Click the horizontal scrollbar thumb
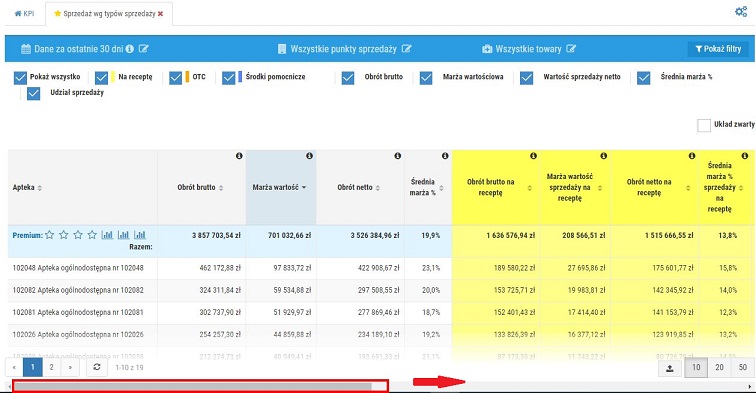 (x=192, y=386)
